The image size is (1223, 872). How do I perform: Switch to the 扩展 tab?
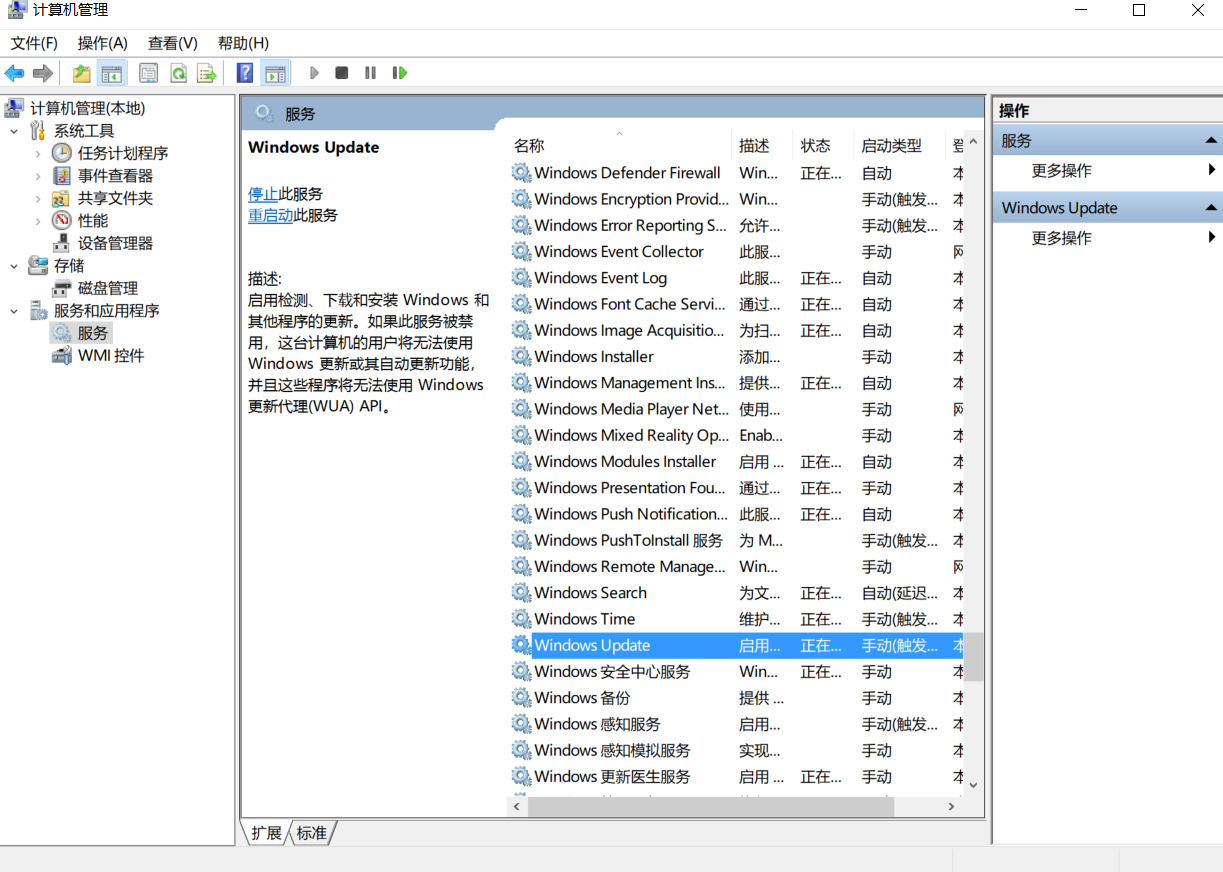[266, 832]
